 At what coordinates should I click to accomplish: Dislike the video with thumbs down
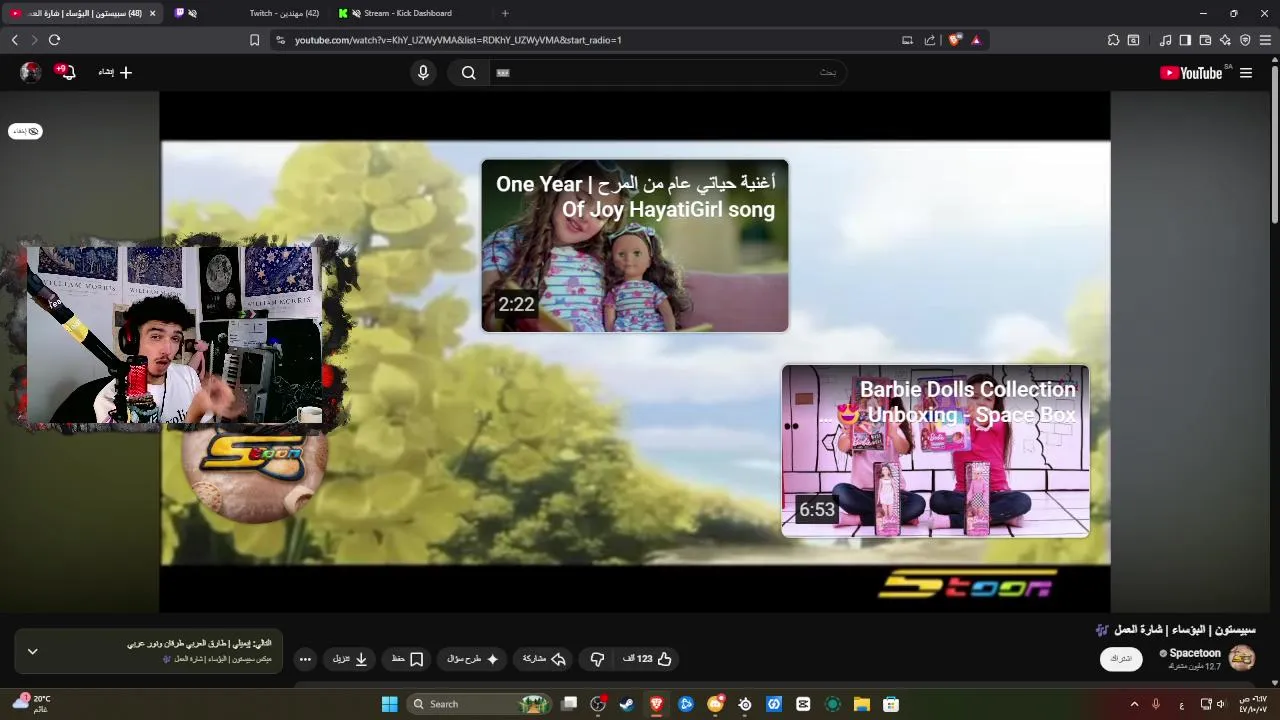coord(598,659)
